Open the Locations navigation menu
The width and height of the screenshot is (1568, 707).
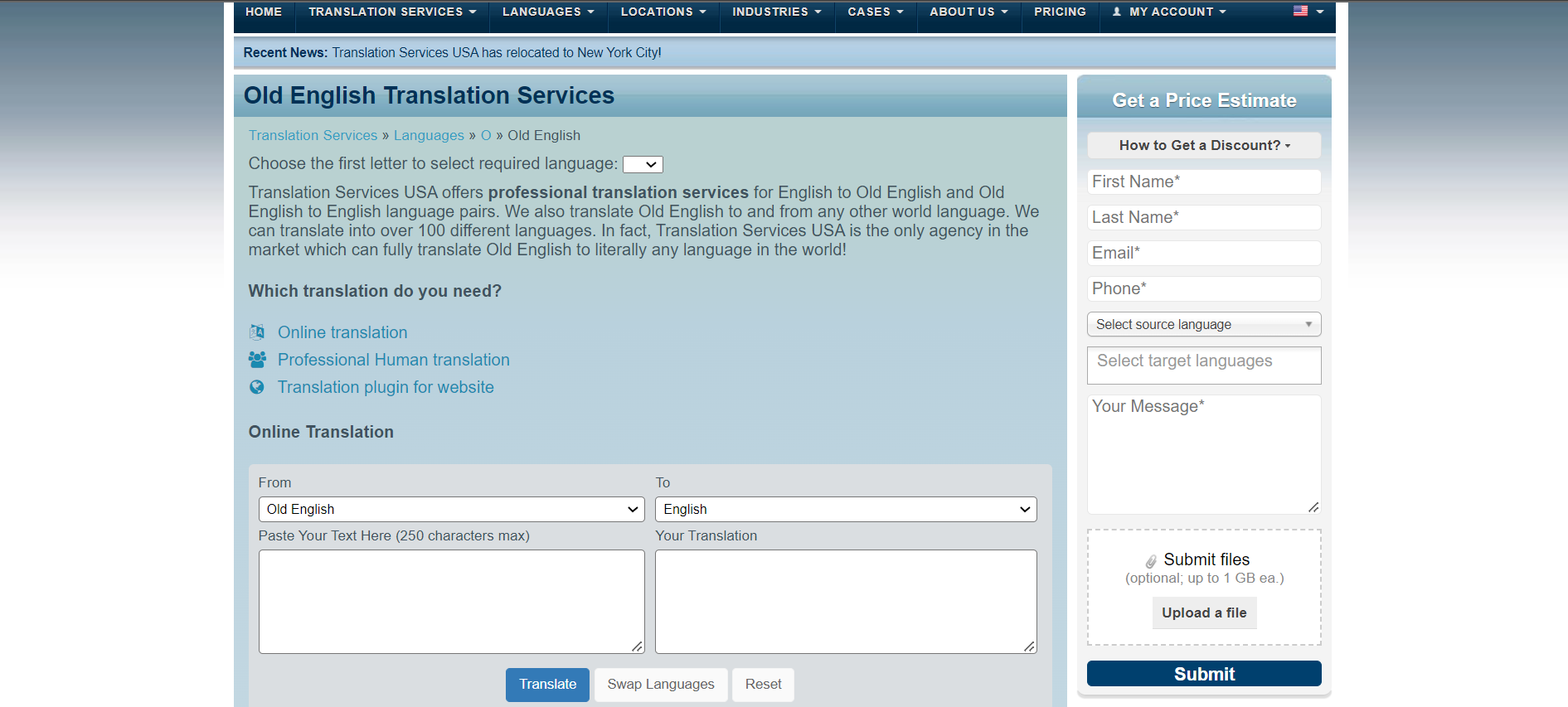point(663,12)
